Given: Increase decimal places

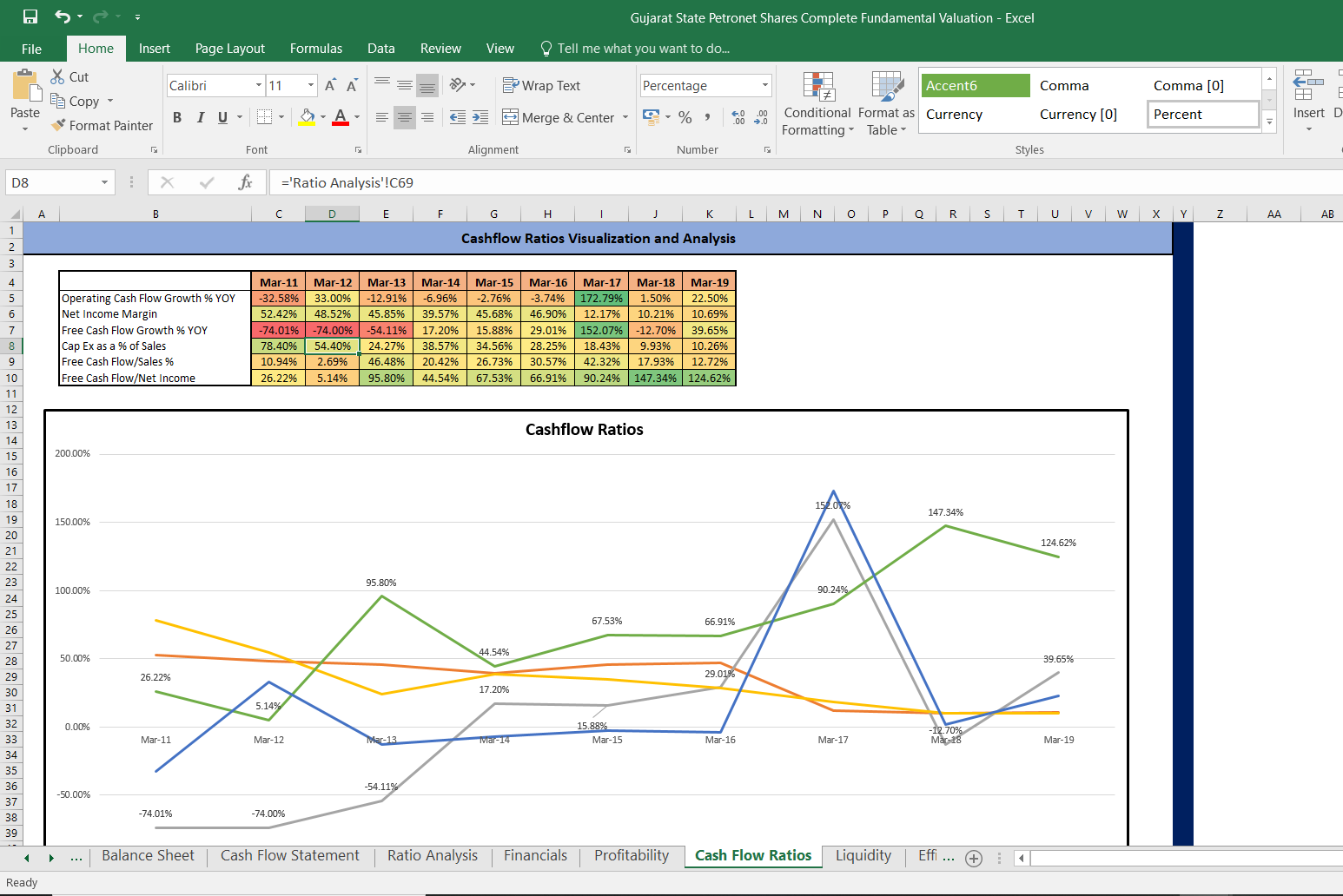Looking at the screenshot, I should pos(738,117).
